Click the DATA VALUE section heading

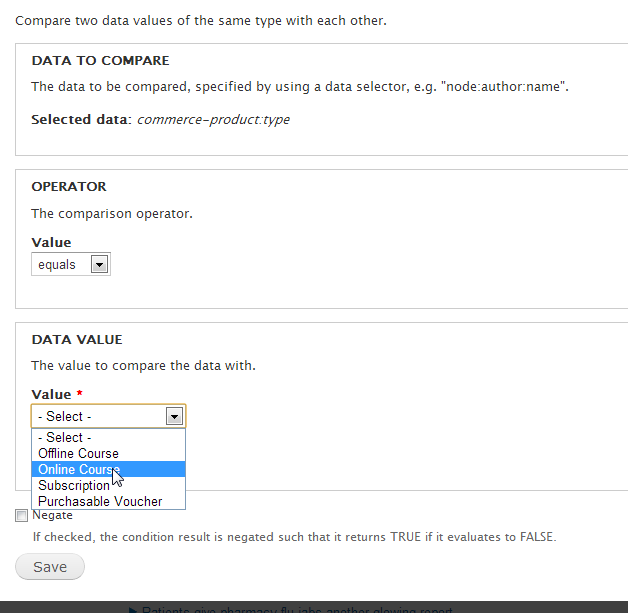[x=77, y=339]
